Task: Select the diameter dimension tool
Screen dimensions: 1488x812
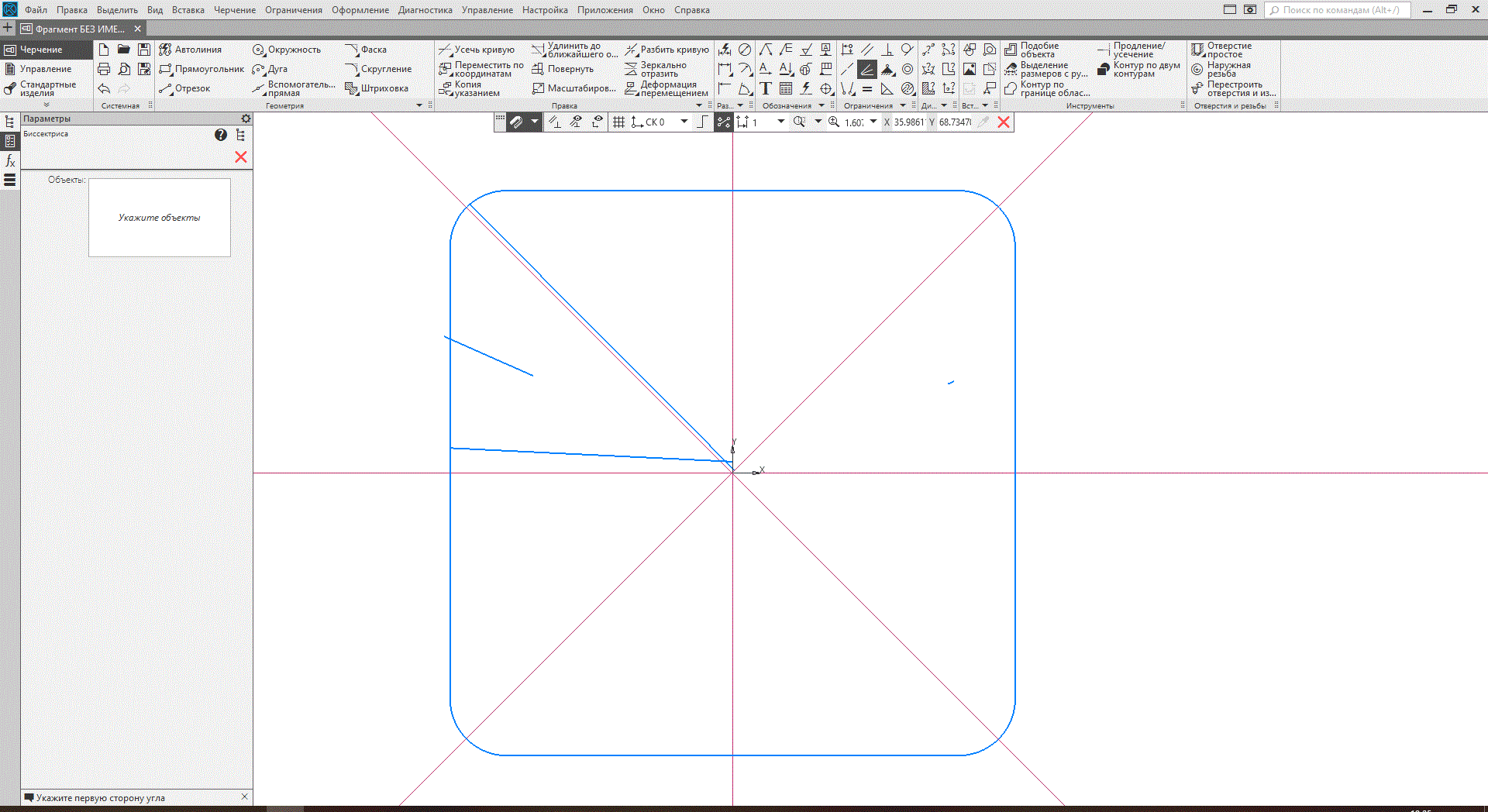Action: coord(745,50)
